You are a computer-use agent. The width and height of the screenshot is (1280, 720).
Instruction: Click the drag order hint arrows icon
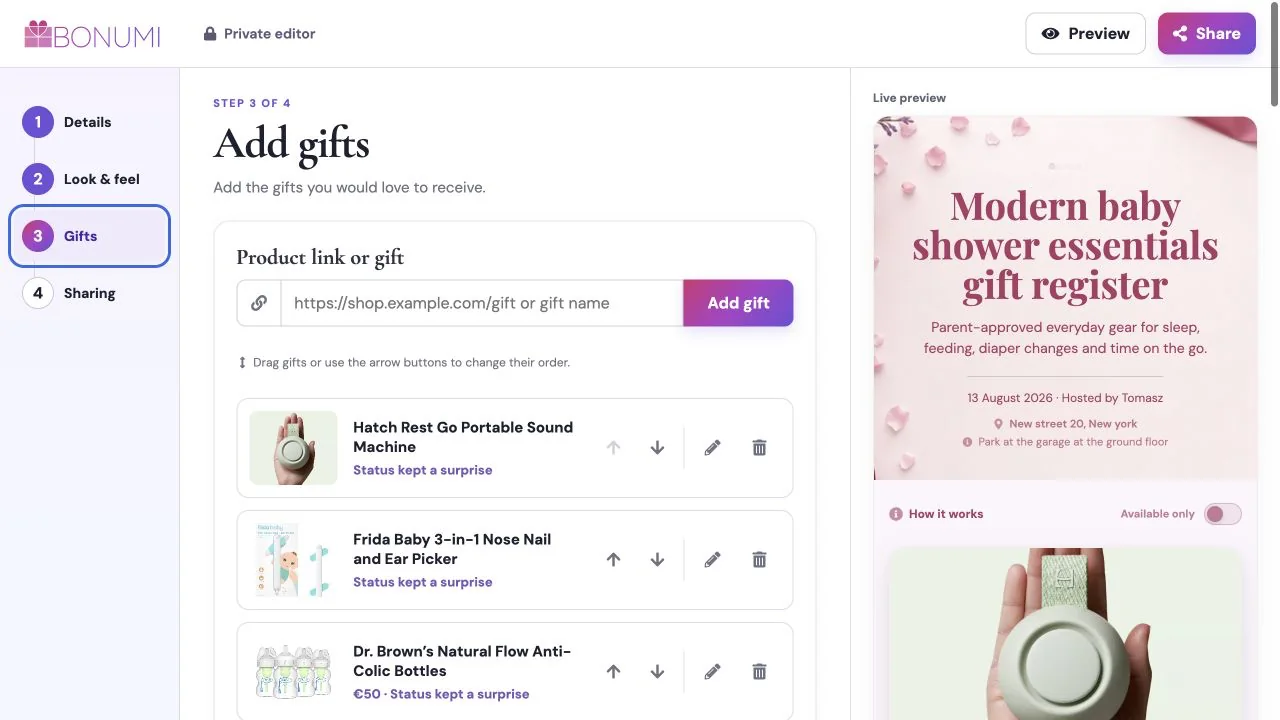pyautogui.click(x=242, y=362)
